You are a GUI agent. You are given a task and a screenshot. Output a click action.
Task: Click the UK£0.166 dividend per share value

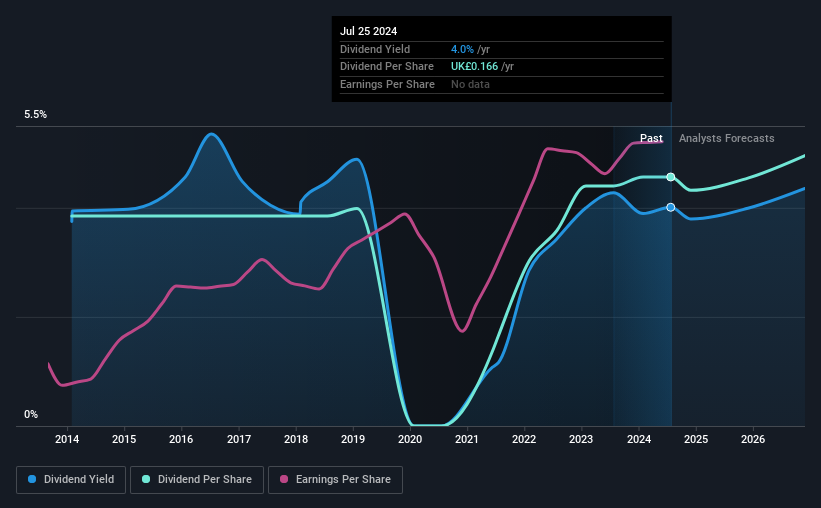(x=474, y=67)
